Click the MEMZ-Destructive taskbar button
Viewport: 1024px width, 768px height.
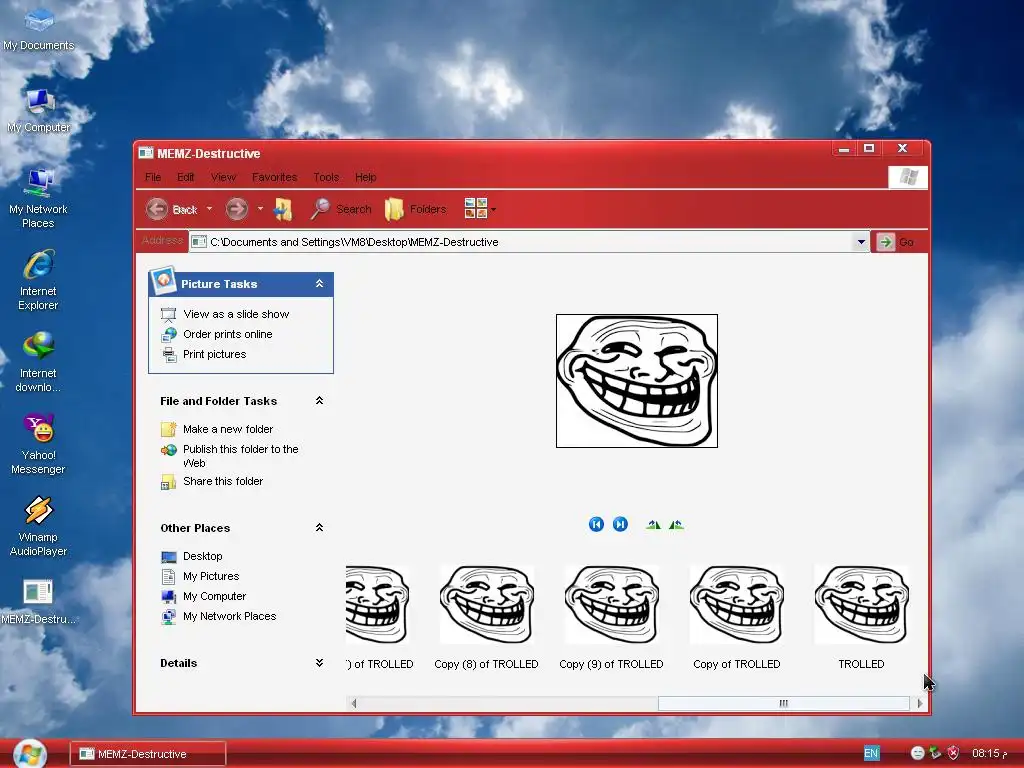click(x=148, y=754)
